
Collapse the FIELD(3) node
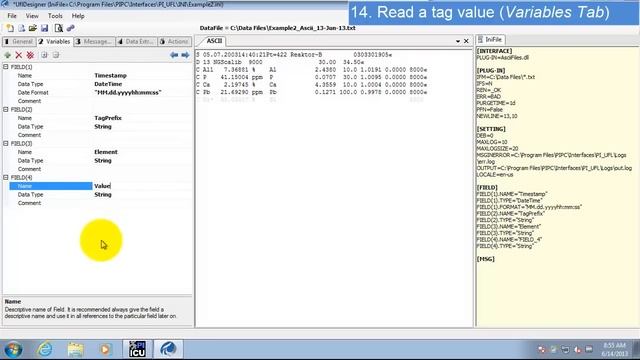click(6, 143)
